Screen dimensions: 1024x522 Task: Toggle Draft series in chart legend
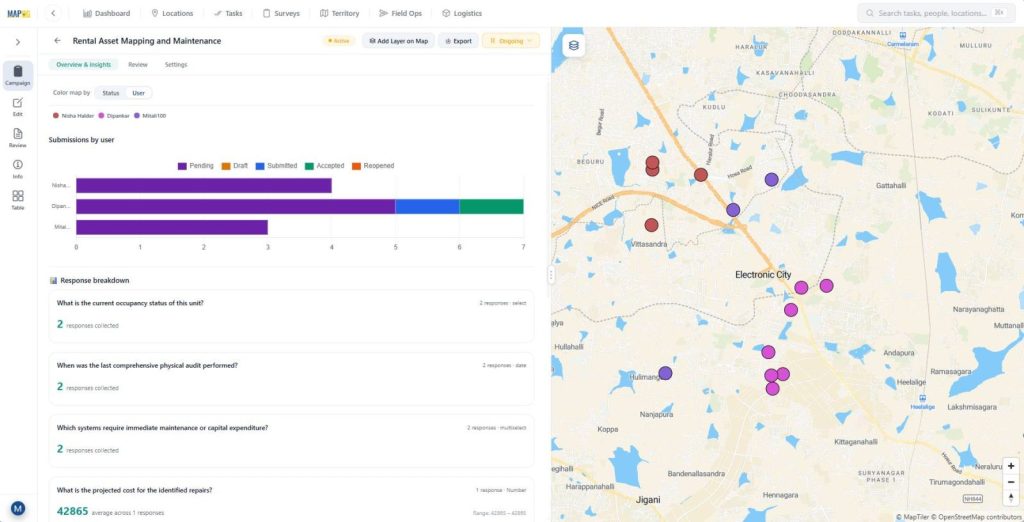click(x=234, y=166)
